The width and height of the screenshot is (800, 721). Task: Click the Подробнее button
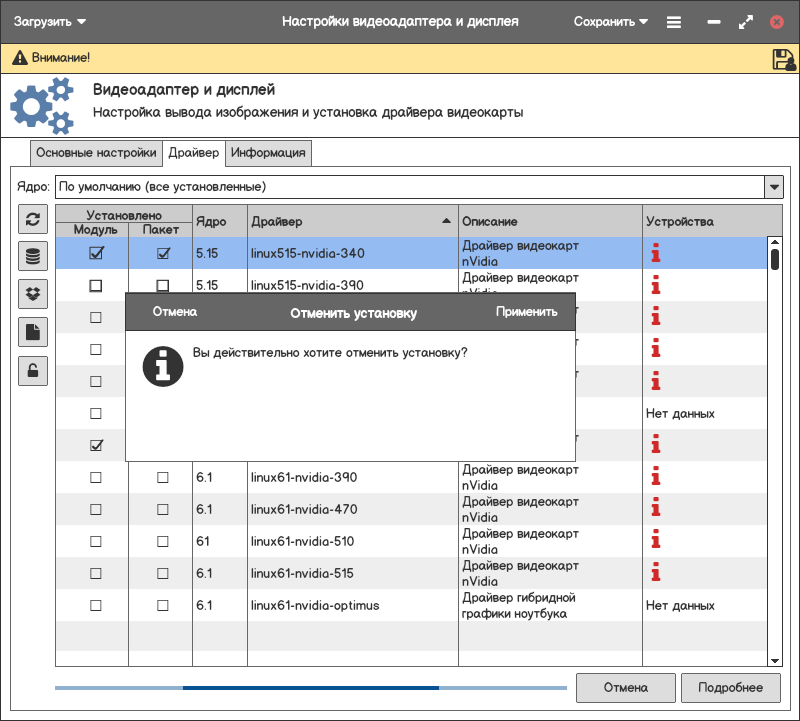point(730,688)
